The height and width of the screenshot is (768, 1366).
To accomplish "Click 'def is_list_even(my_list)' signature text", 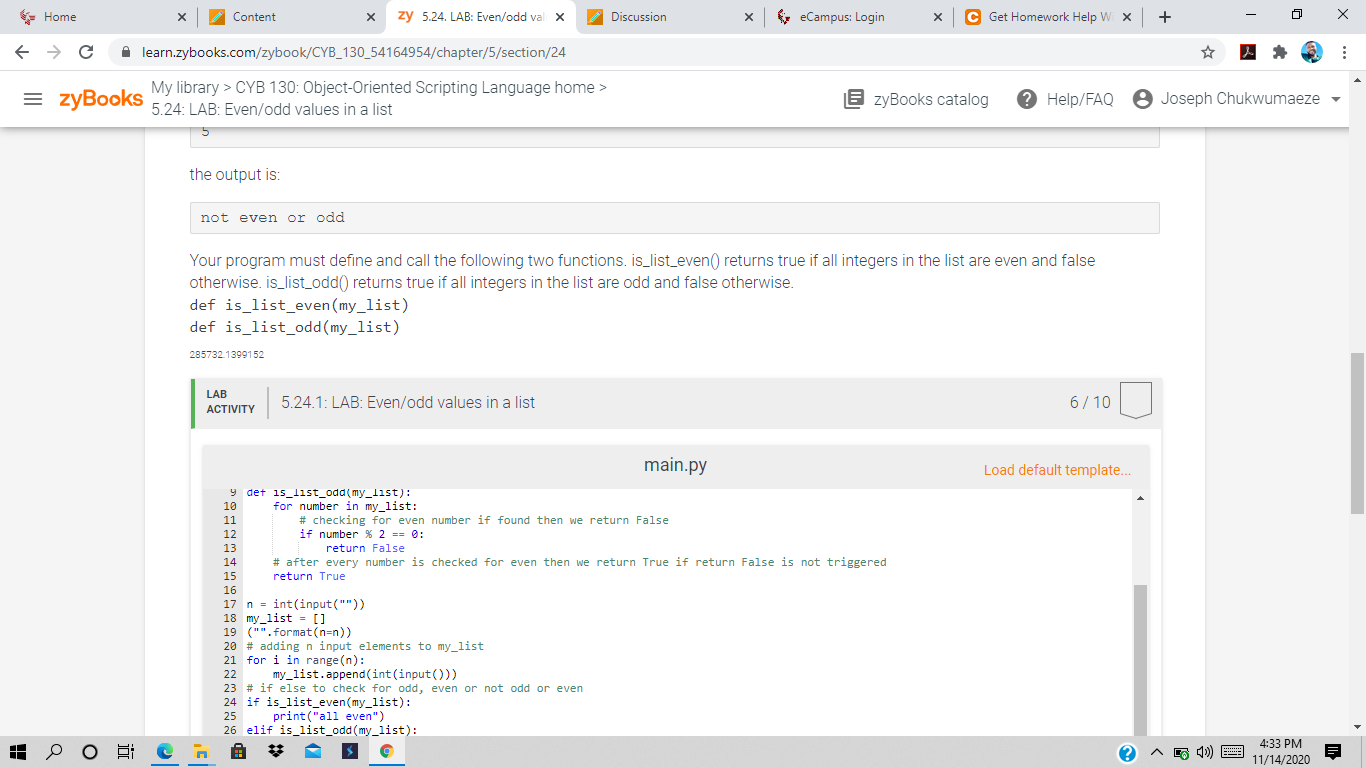I will (x=299, y=305).
